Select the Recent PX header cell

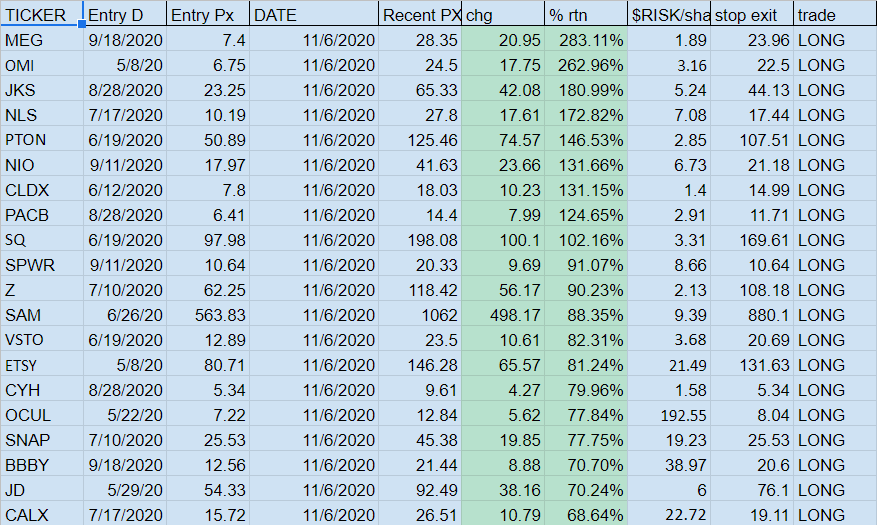[x=420, y=15]
